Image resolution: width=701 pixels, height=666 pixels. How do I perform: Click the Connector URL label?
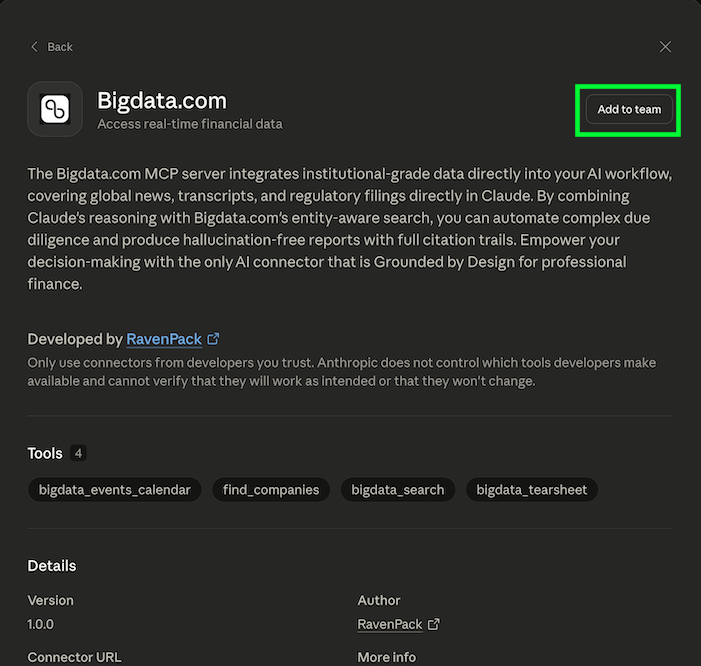tap(74, 658)
